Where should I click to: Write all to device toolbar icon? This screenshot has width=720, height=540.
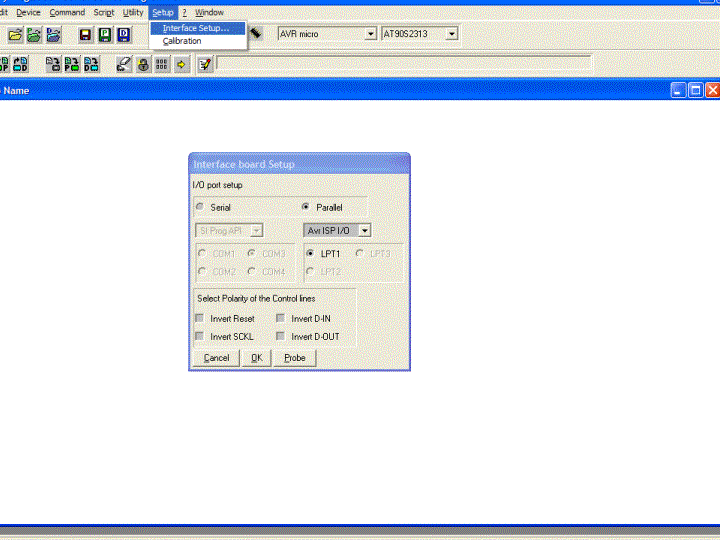tap(53, 64)
